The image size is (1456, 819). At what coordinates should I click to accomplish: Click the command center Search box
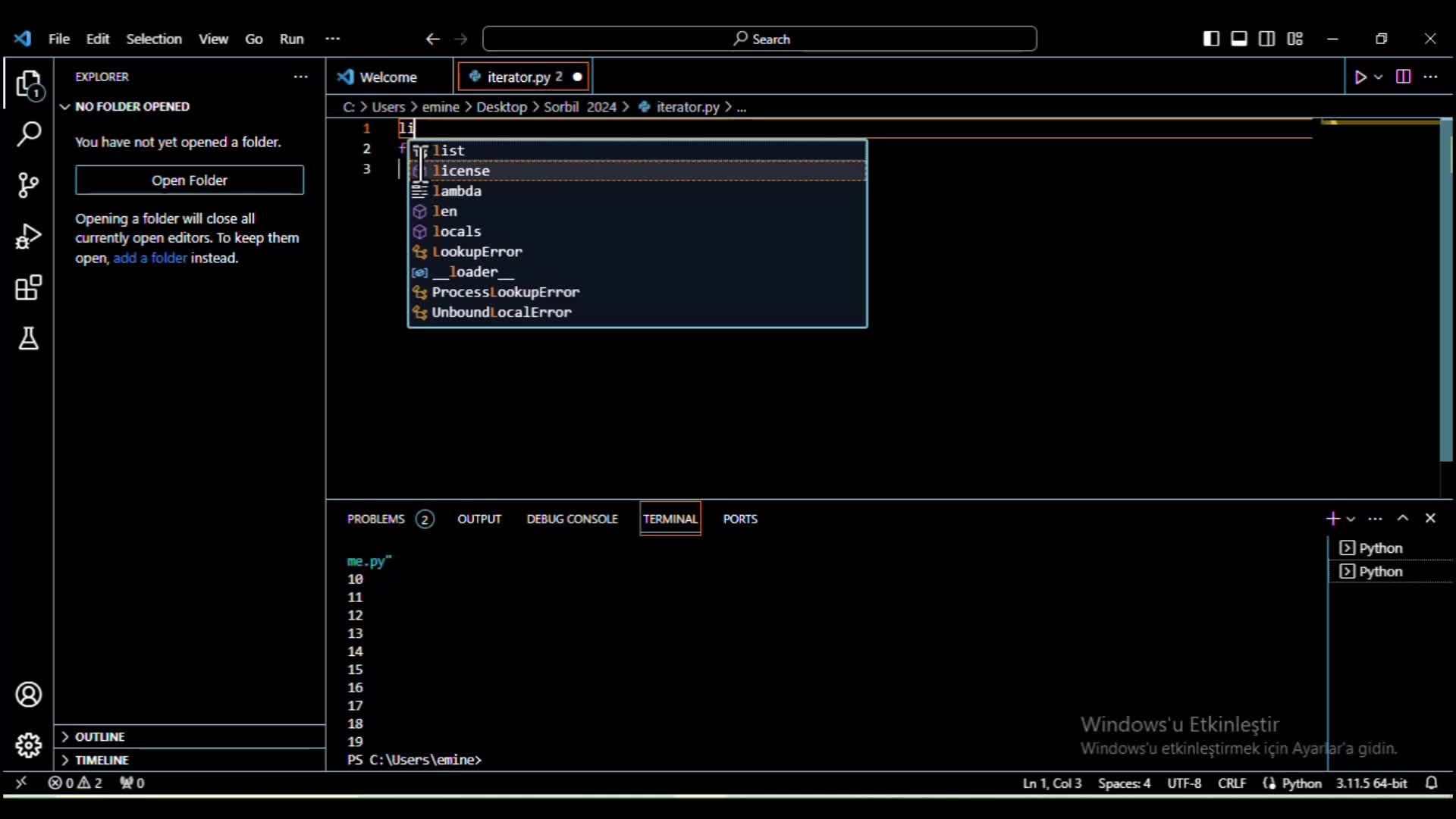click(x=760, y=39)
